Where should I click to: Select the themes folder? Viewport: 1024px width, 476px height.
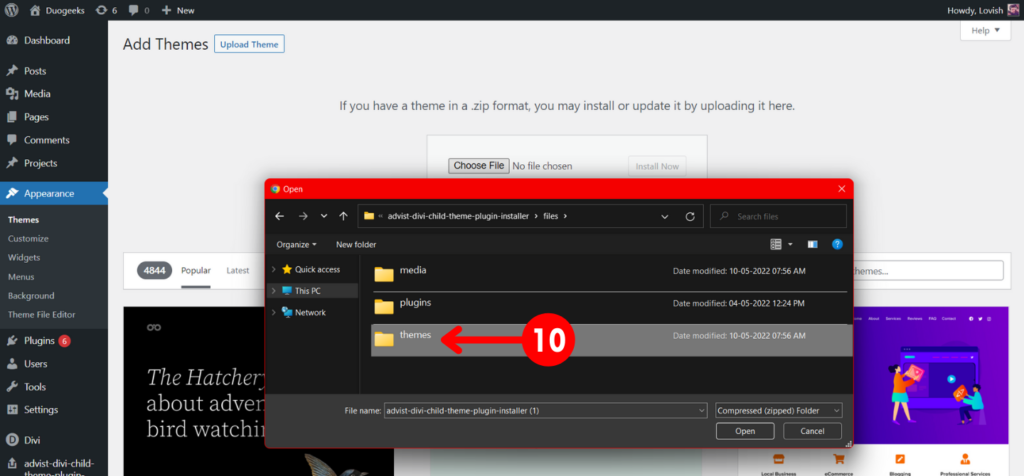pos(611,340)
